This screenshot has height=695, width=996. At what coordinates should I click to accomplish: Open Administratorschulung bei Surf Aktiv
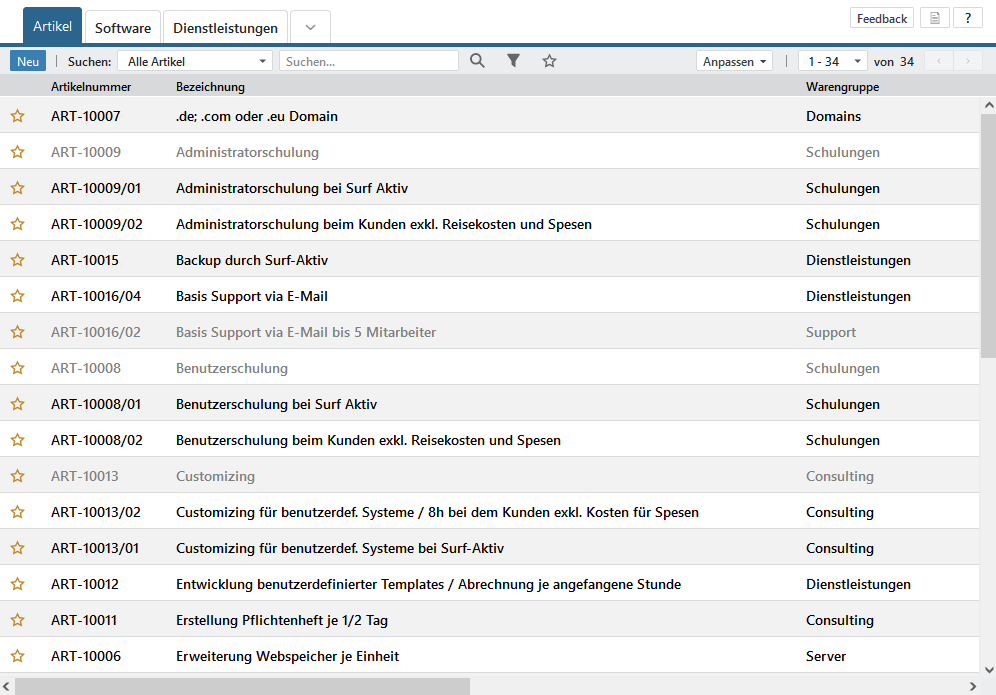coord(292,188)
